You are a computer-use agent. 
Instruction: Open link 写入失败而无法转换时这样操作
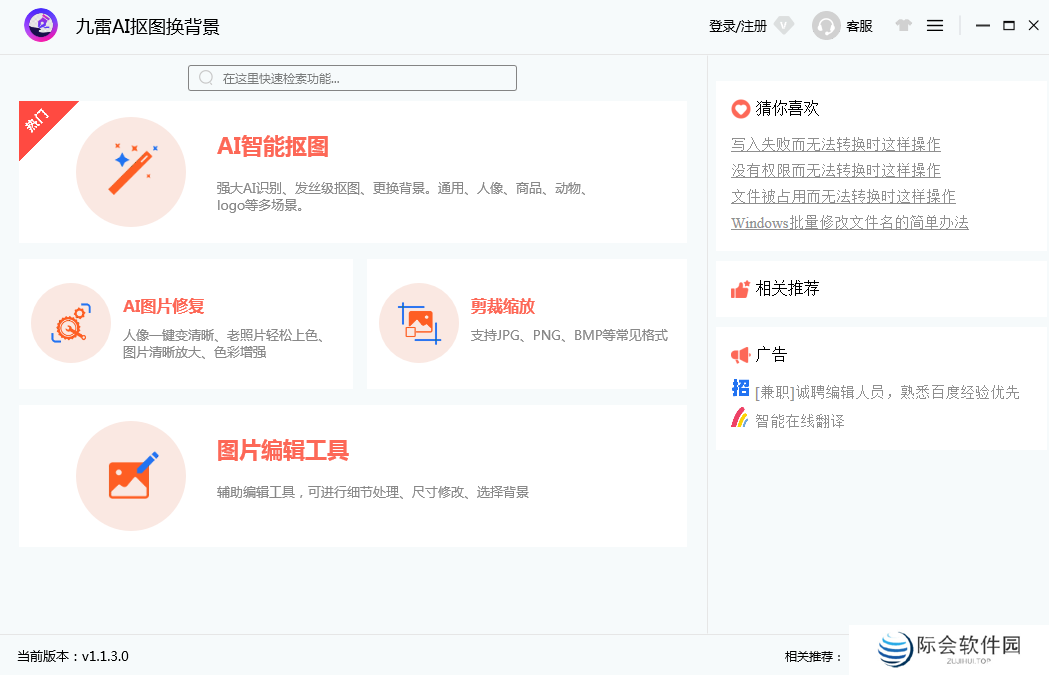coord(835,146)
